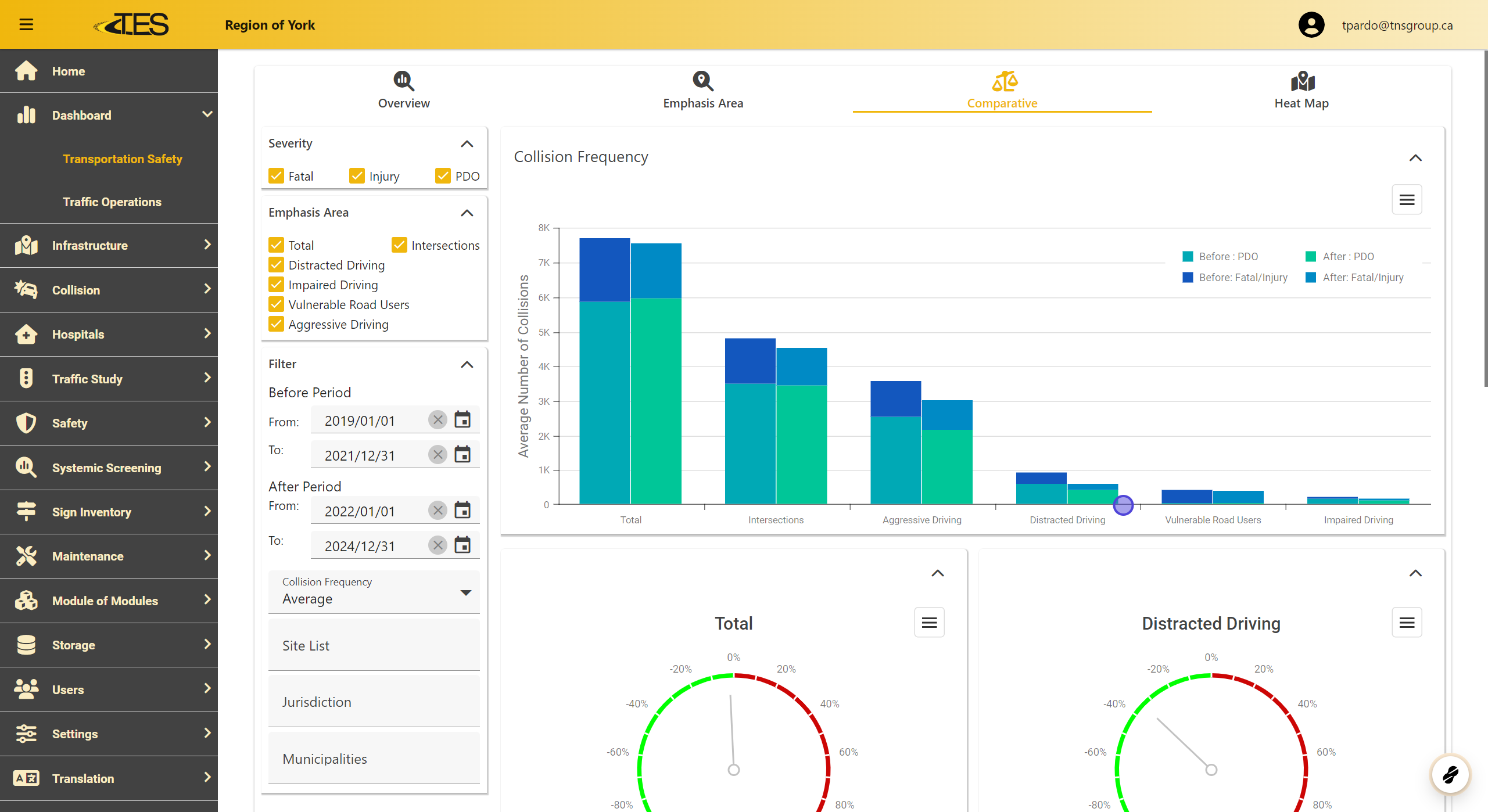Open Collision Frequency chart options menu

1406,200
